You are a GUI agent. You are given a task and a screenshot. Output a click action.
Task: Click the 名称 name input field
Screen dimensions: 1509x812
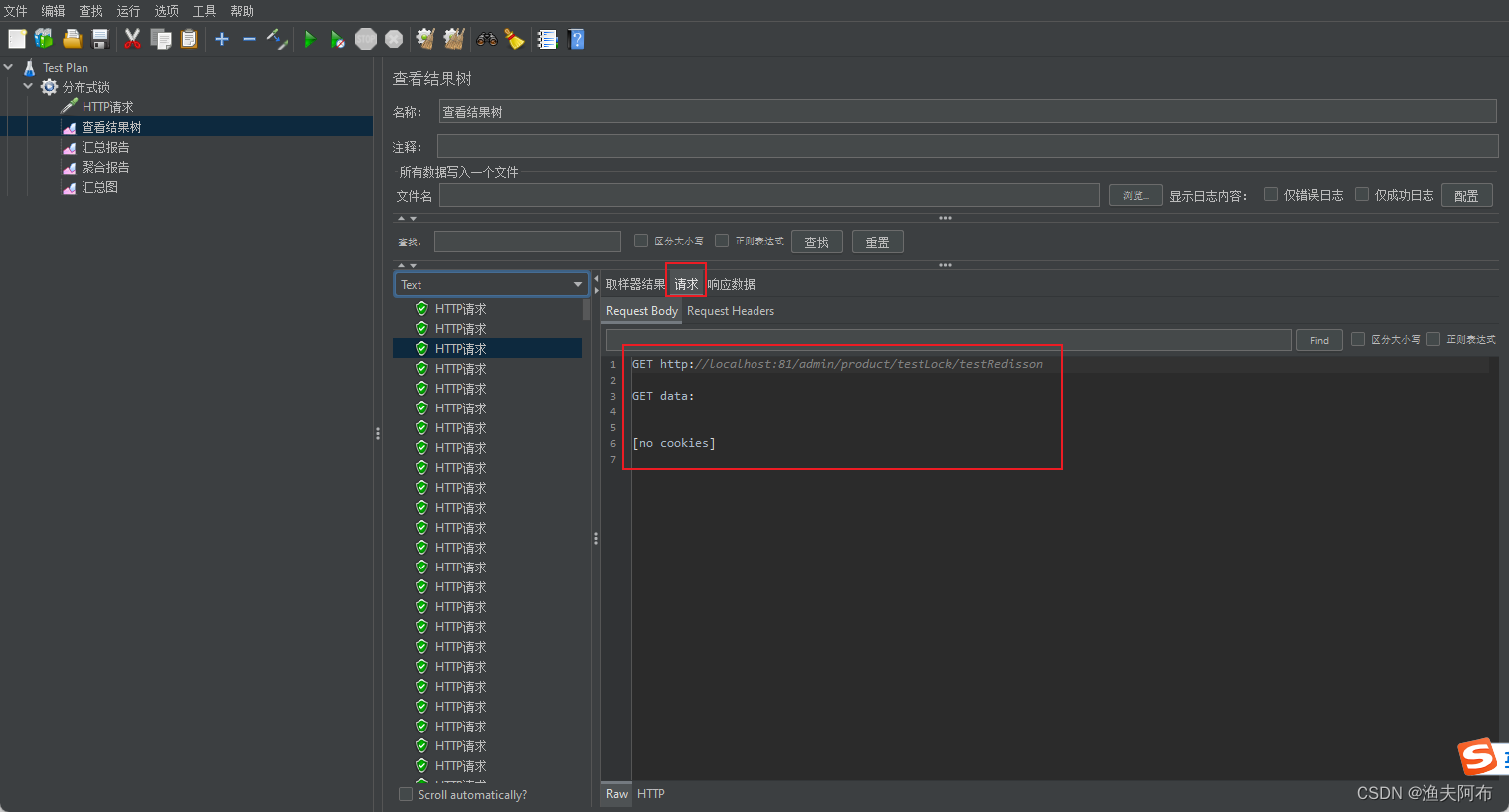[x=967, y=111]
